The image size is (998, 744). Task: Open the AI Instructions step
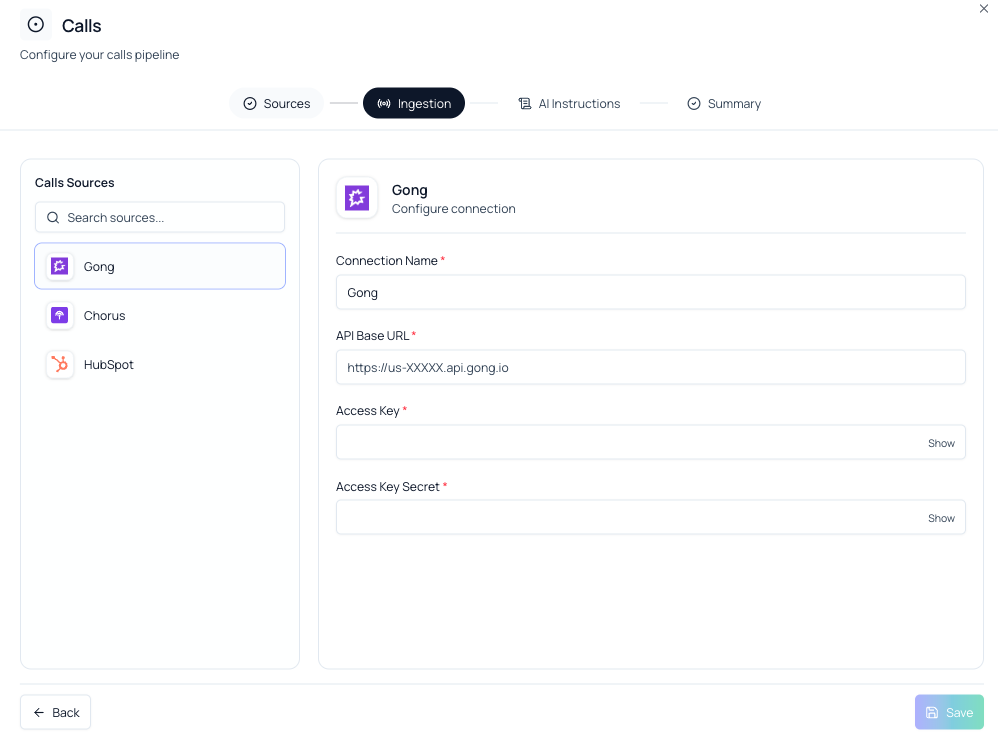(569, 103)
